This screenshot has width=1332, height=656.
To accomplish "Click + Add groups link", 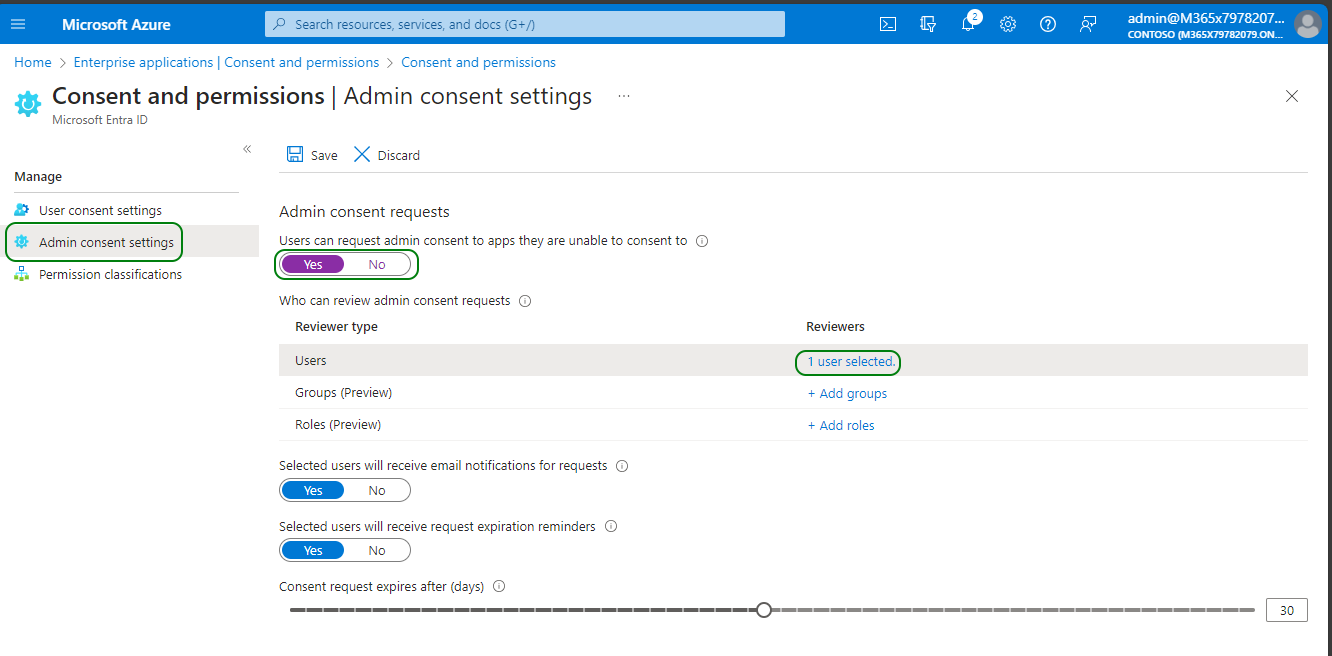I will point(847,394).
